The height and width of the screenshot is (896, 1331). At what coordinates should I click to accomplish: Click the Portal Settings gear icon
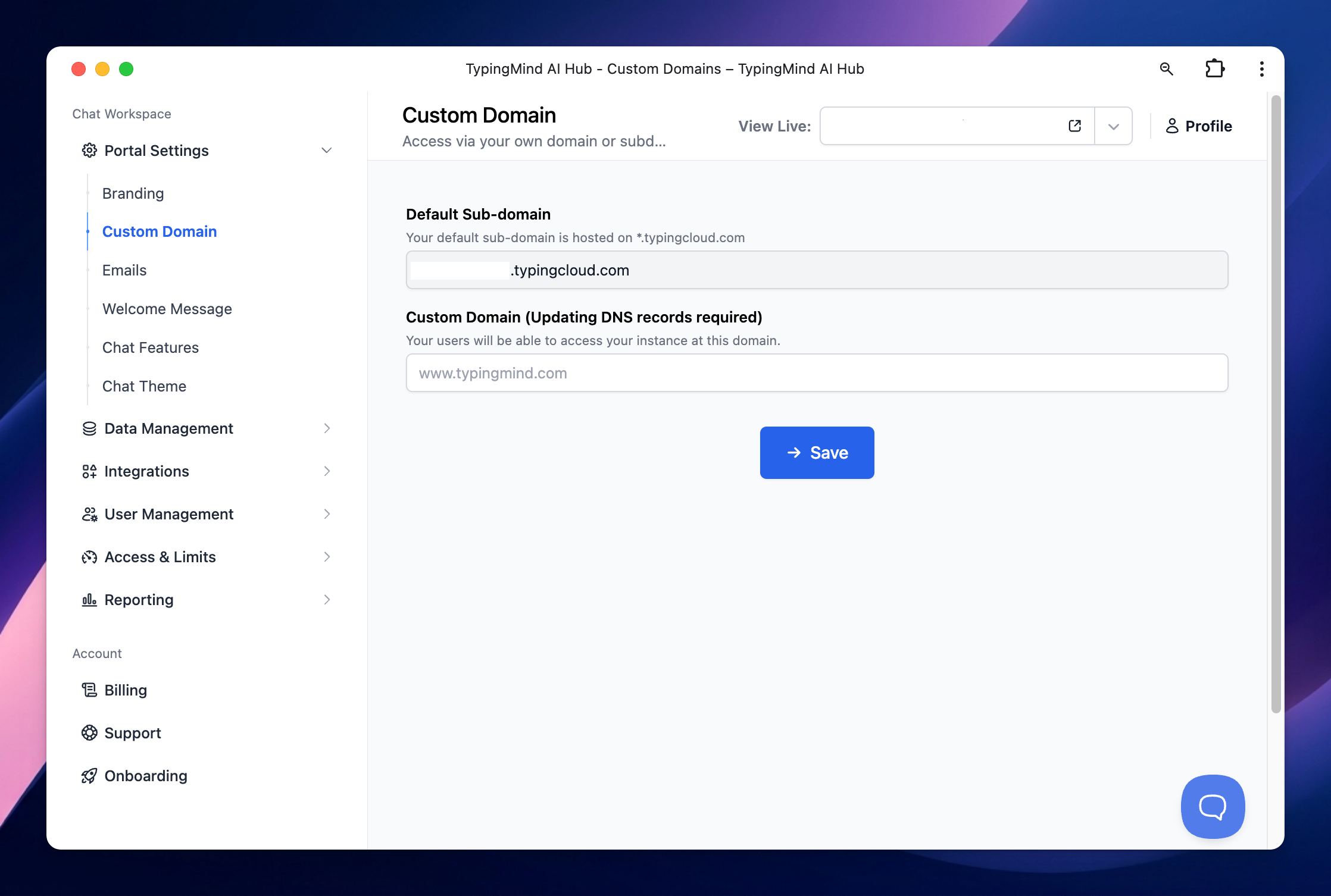[89, 151]
